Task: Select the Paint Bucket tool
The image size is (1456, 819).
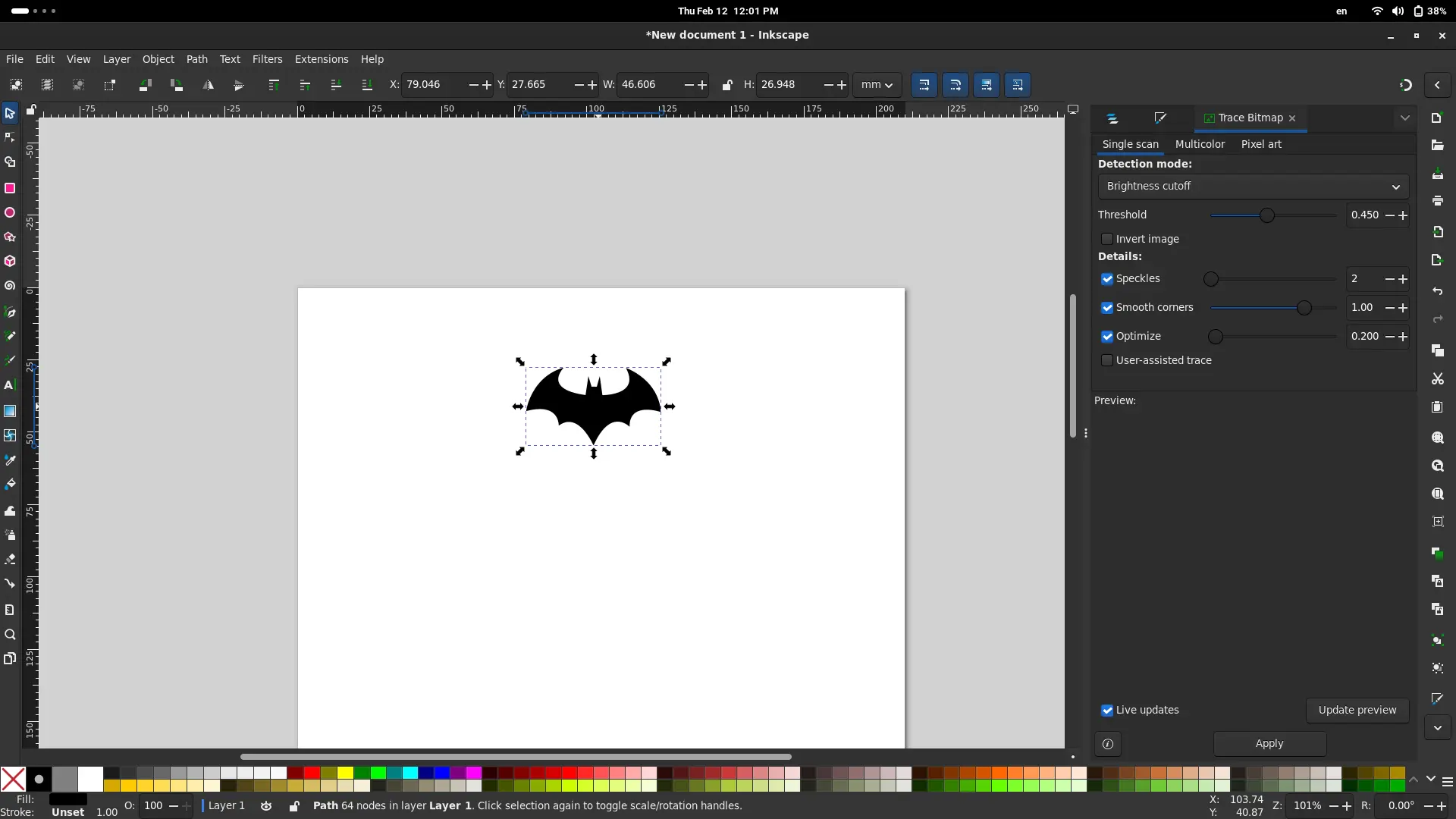Action: click(x=10, y=484)
